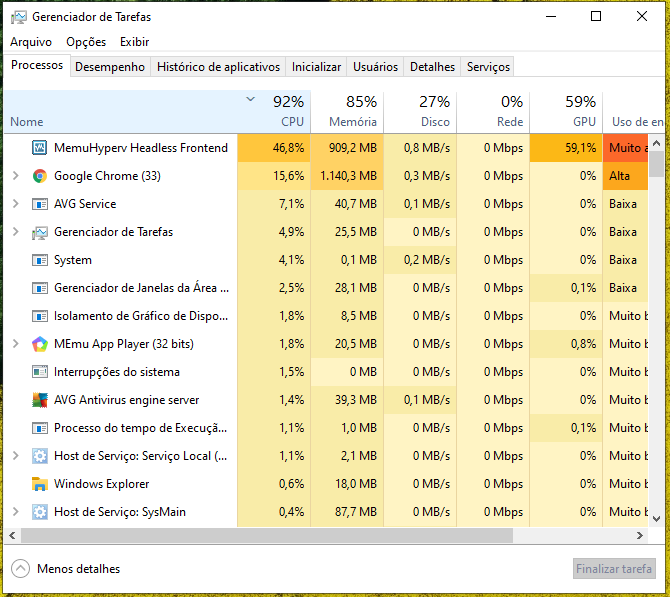The image size is (670, 597).
Task: Open the Opções menu
Action: point(86,42)
